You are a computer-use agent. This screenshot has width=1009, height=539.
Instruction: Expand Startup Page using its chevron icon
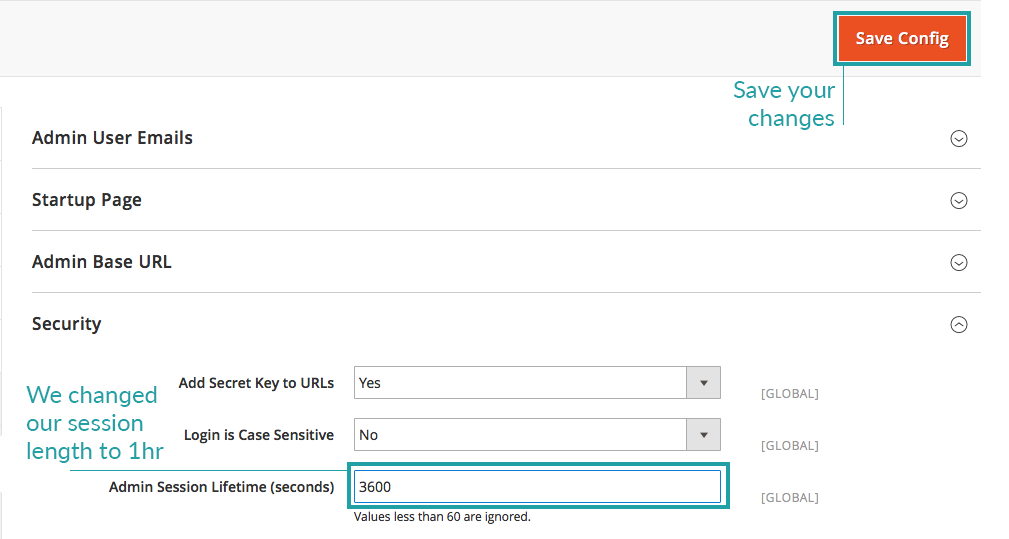coord(958,201)
